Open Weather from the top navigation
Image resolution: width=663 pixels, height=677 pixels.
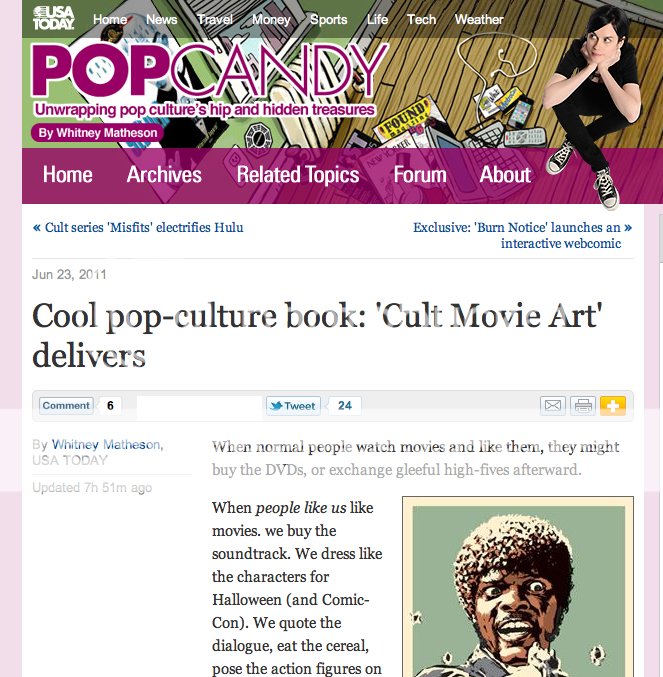(479, 19)
